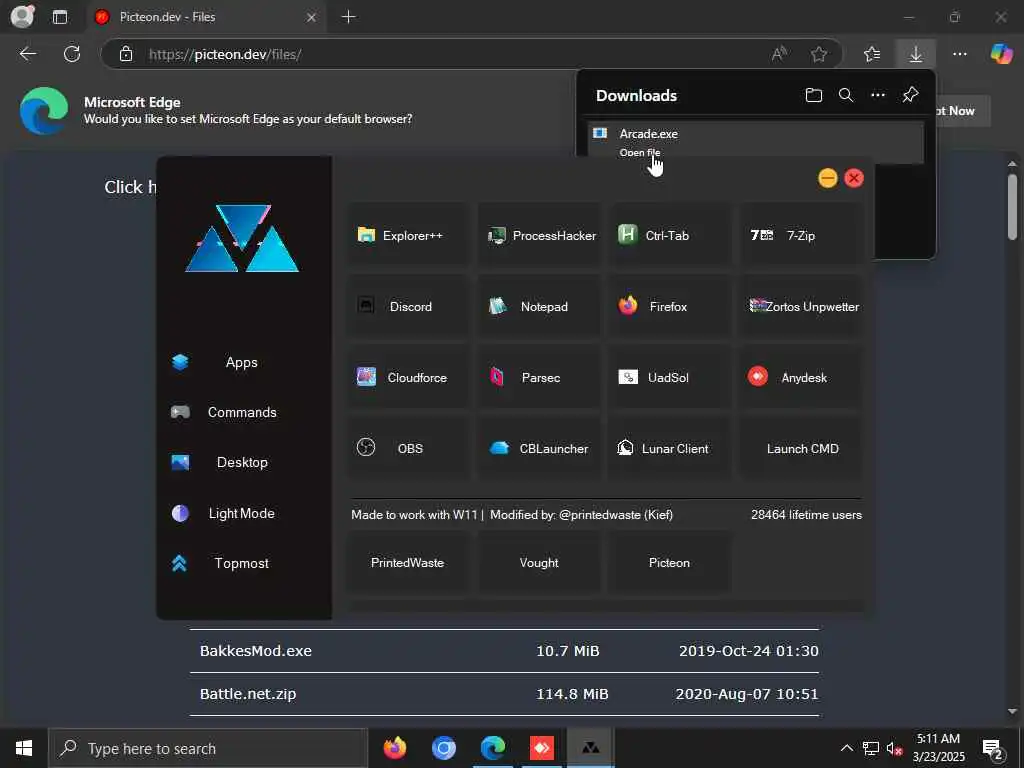Launch Ctrl-Tab app tile
Viewport: 1024px width, 768px height.
[669, 236]
